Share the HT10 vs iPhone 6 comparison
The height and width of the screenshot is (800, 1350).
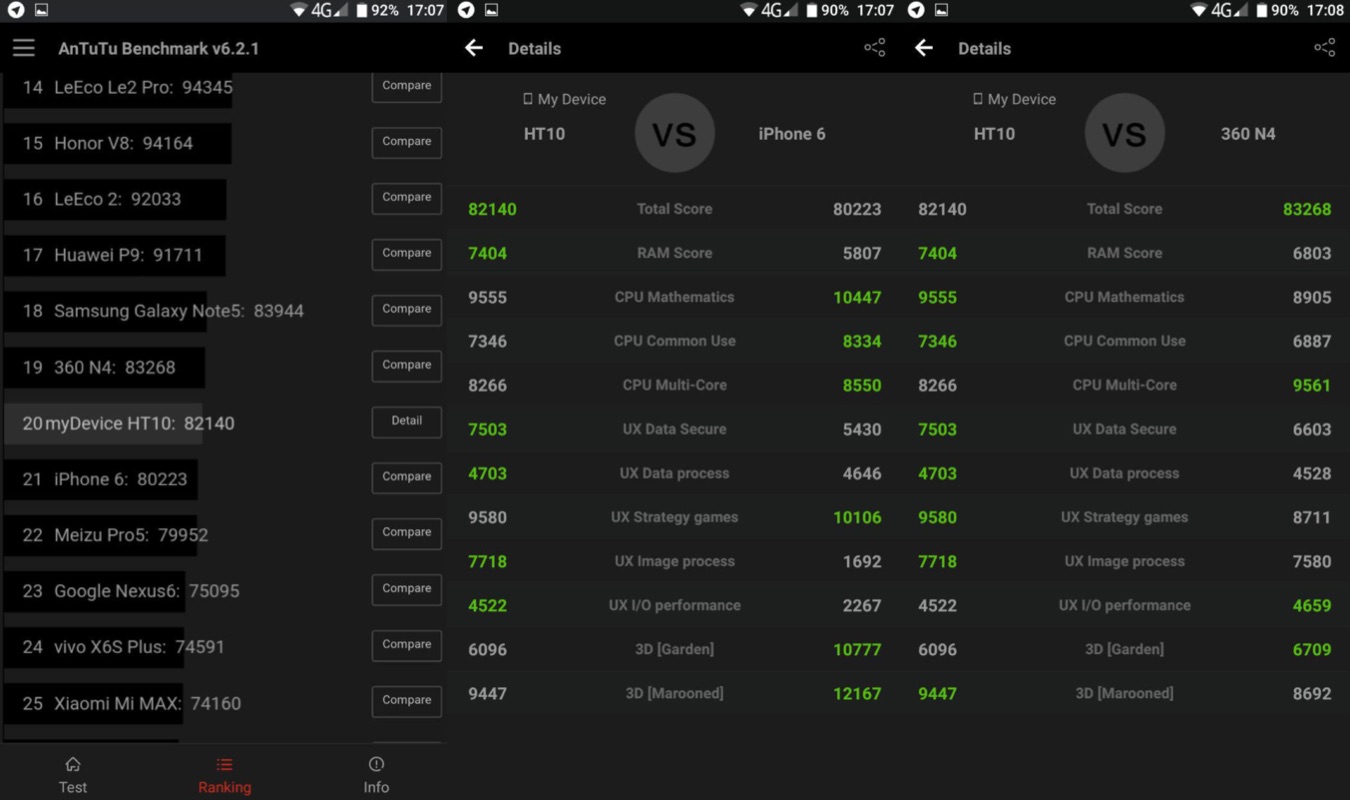pyautogui.click(x=875, y=48)
